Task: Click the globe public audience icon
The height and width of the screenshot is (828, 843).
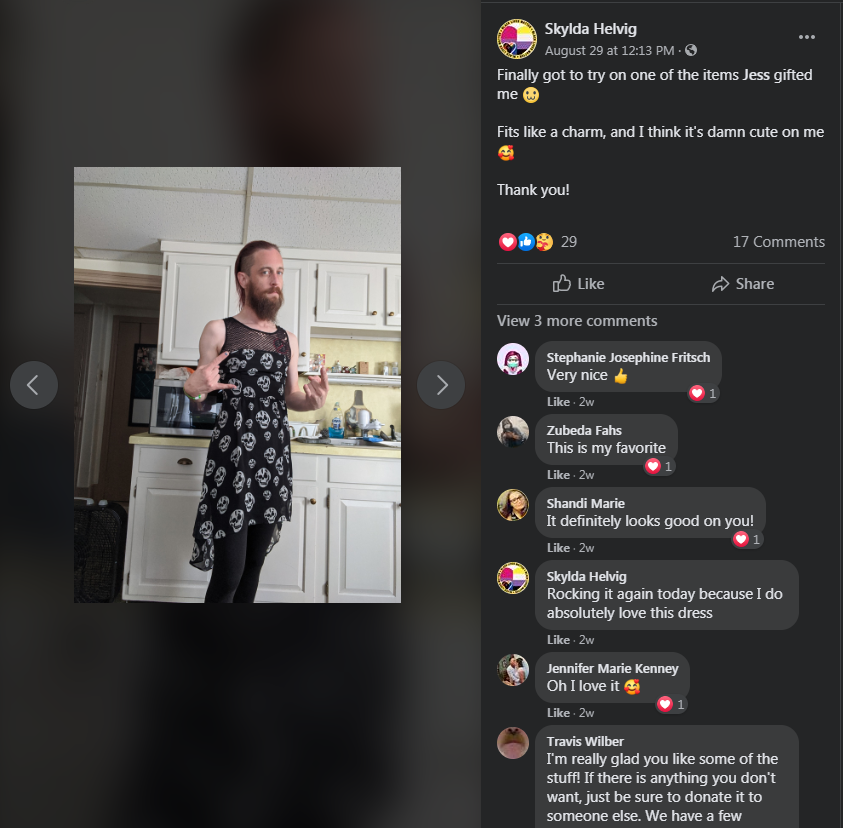Action: 691,50
